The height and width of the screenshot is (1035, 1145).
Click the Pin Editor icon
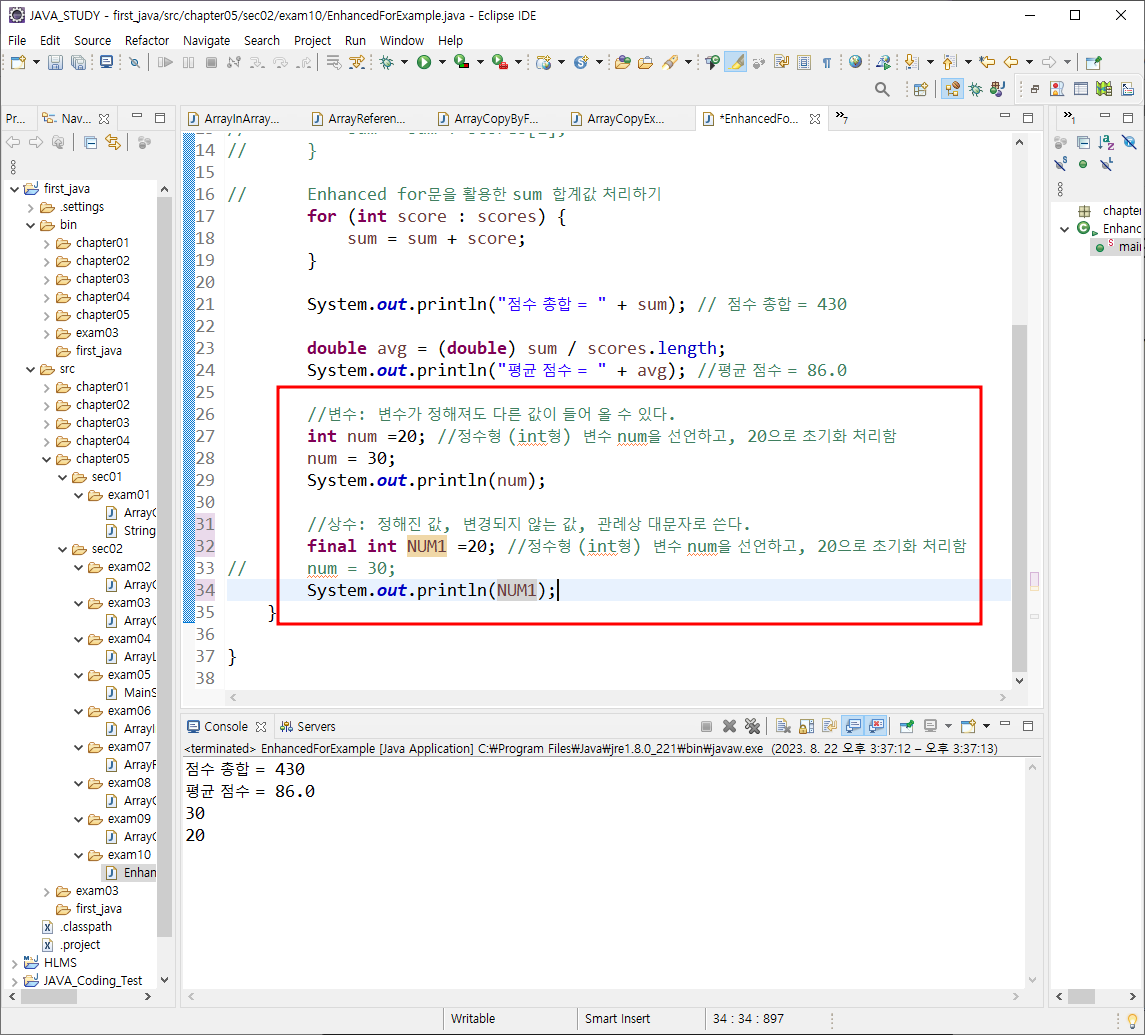coord(1093,63)
